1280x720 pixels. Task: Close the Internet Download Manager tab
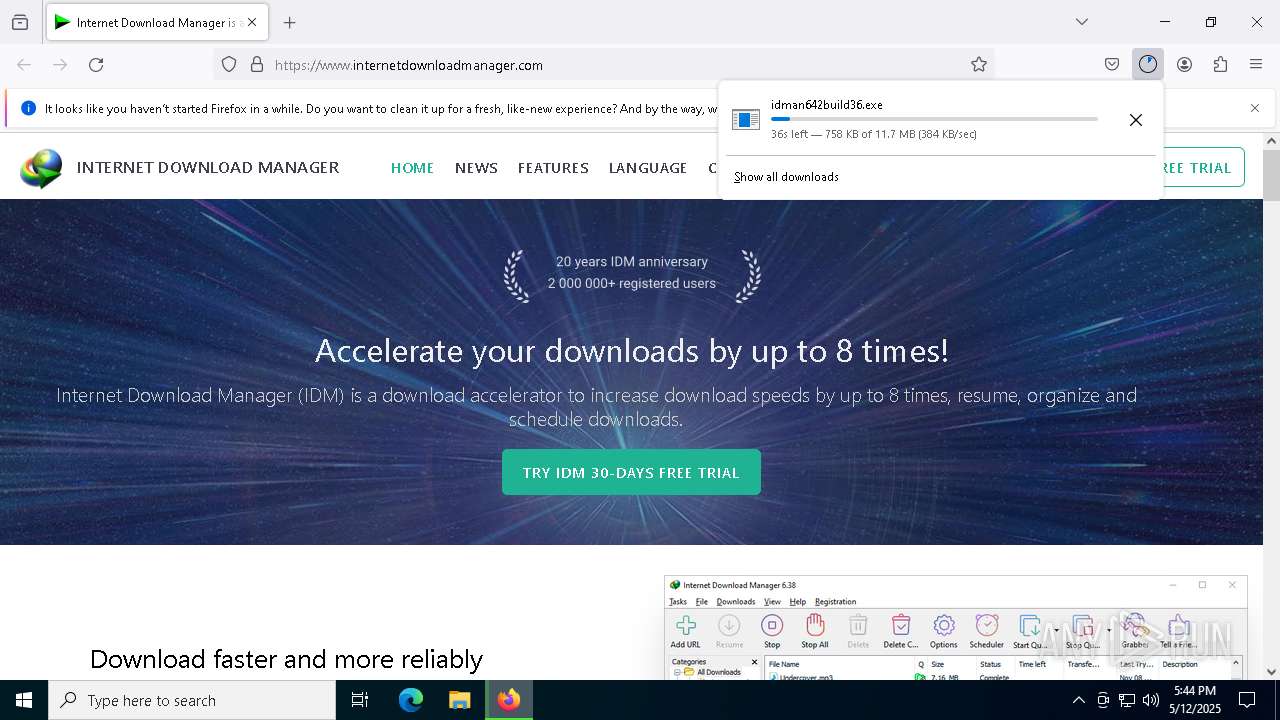[x=252, y=22]
